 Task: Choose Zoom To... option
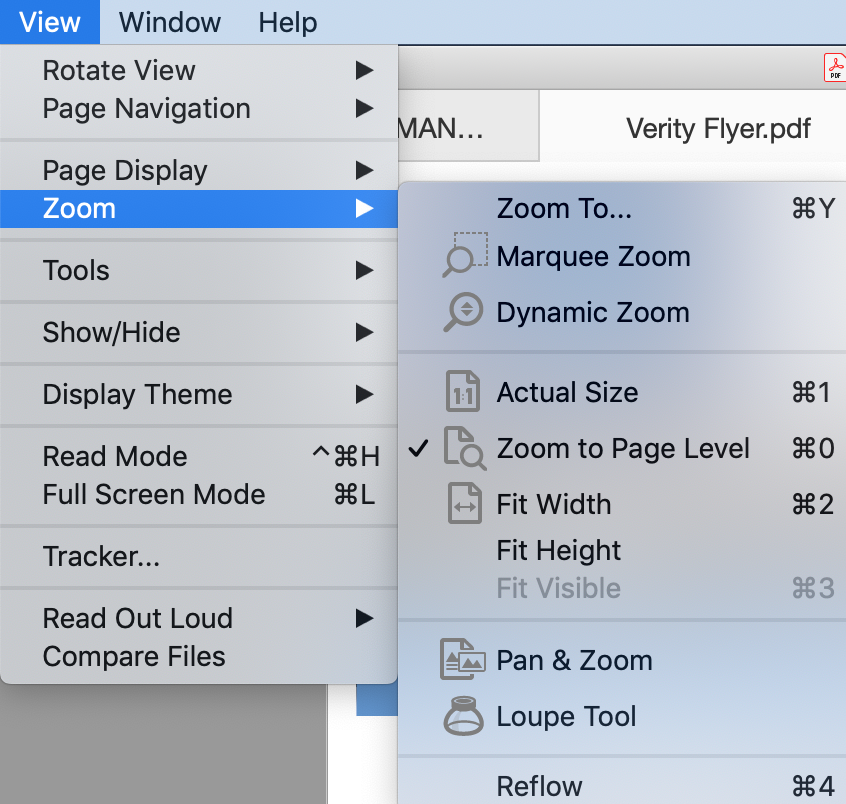[564, 209]
